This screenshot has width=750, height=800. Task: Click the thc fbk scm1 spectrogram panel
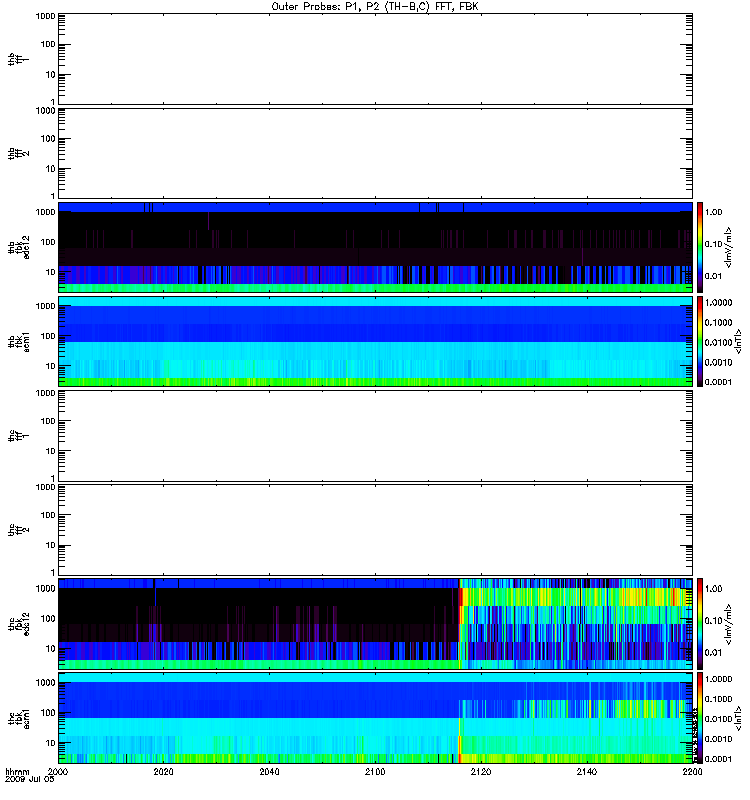coord(376,718)
